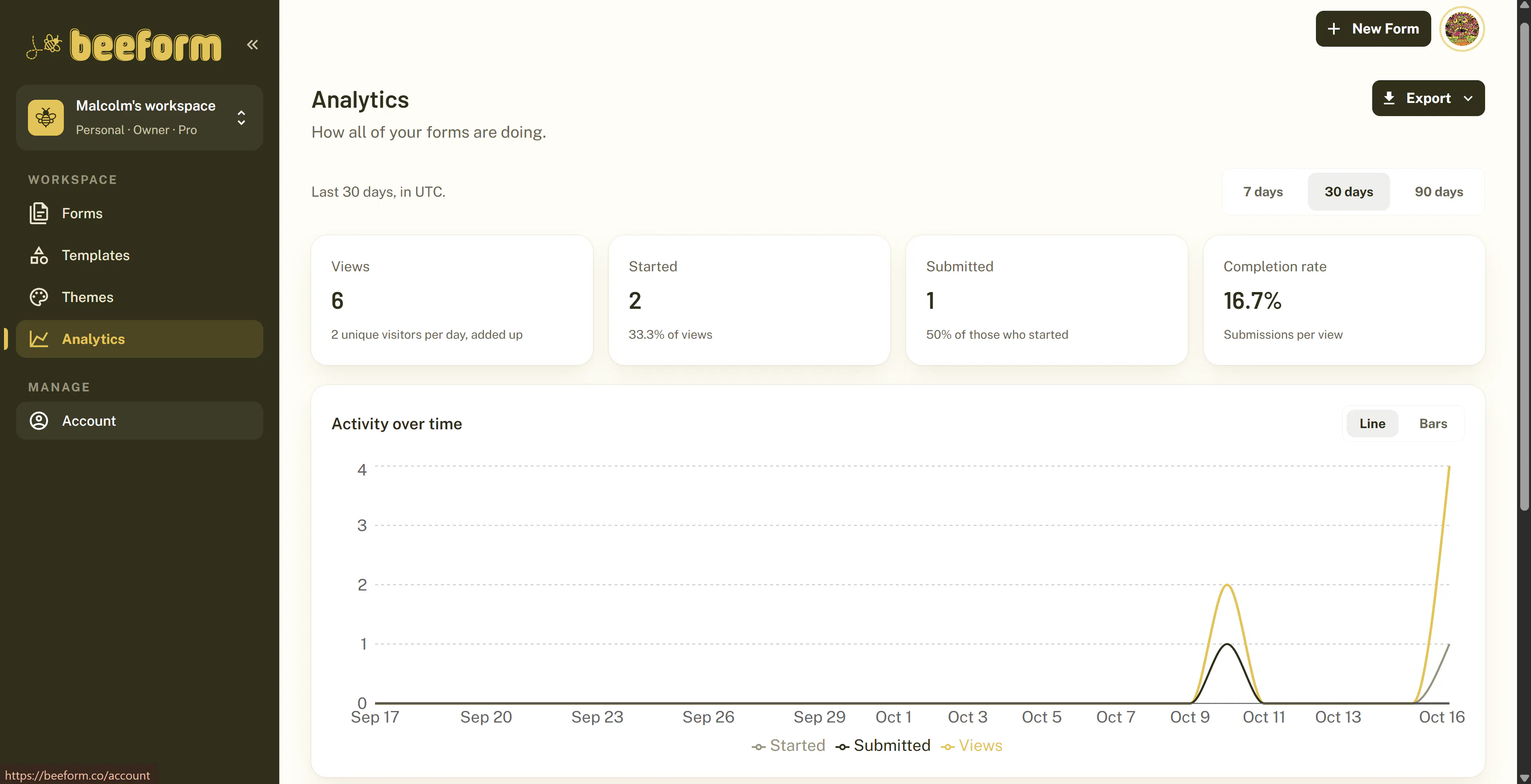The height and width of the screenshot is (784, 1531).
Task: Click '50% of those who started' text
Action: (997, 335)
